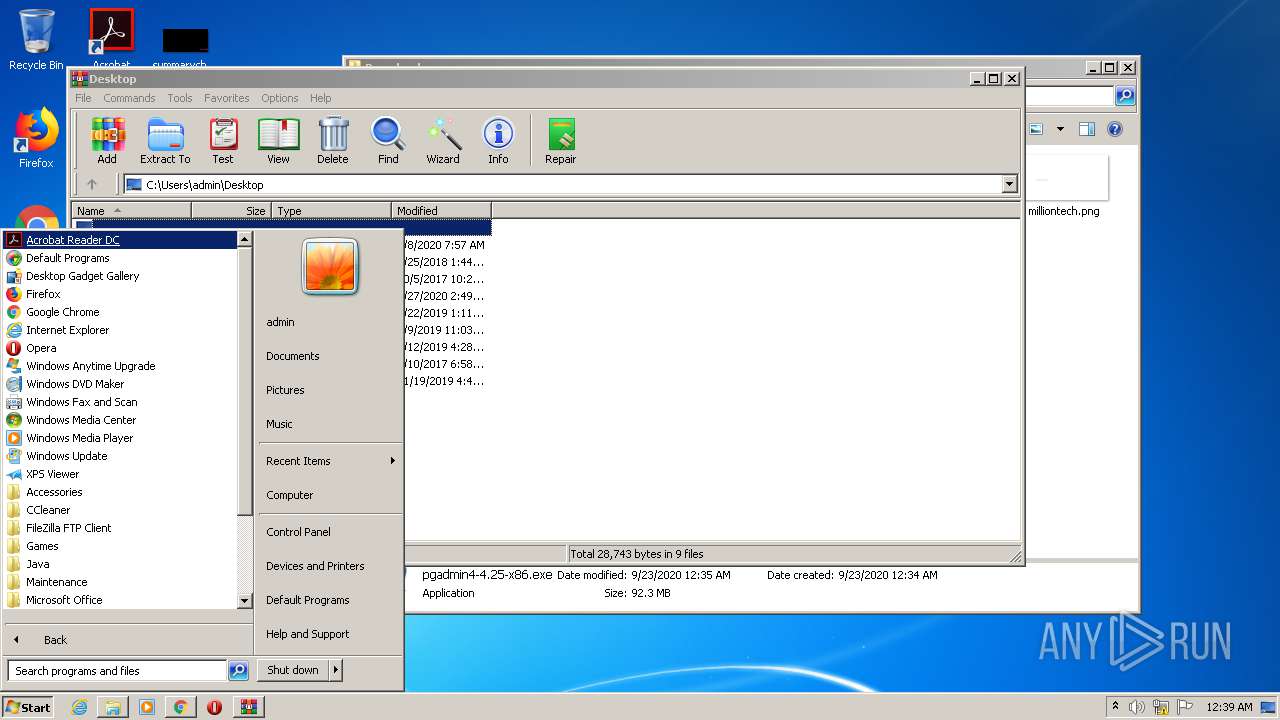1280x720 pixels.
Task: Click the Start button on the taskbar
Action: (x=28, y=707)
